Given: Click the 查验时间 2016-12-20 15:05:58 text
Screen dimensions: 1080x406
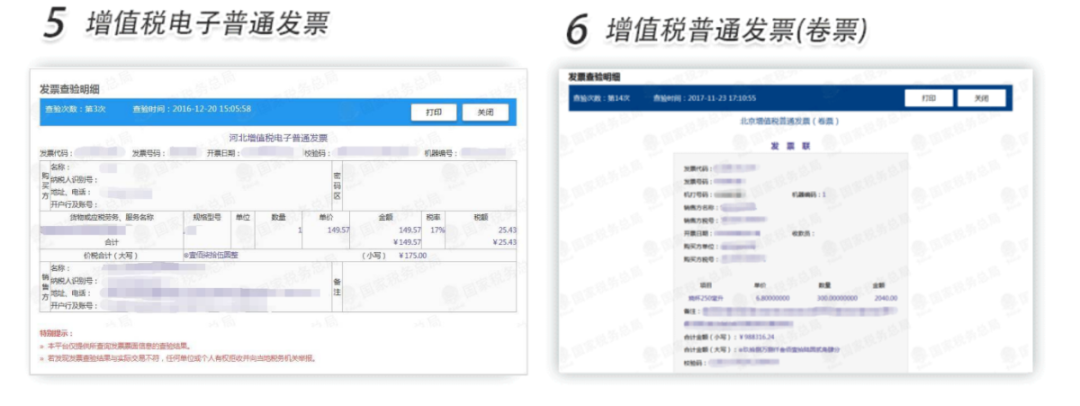Looking at the screenshot, I should [x=191, y=109].
